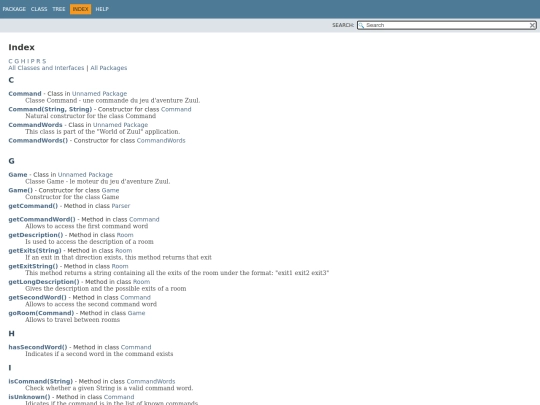Open the isCommand(String) method entry
This screenshot has width=540, height=405.
tap(41, 381)
